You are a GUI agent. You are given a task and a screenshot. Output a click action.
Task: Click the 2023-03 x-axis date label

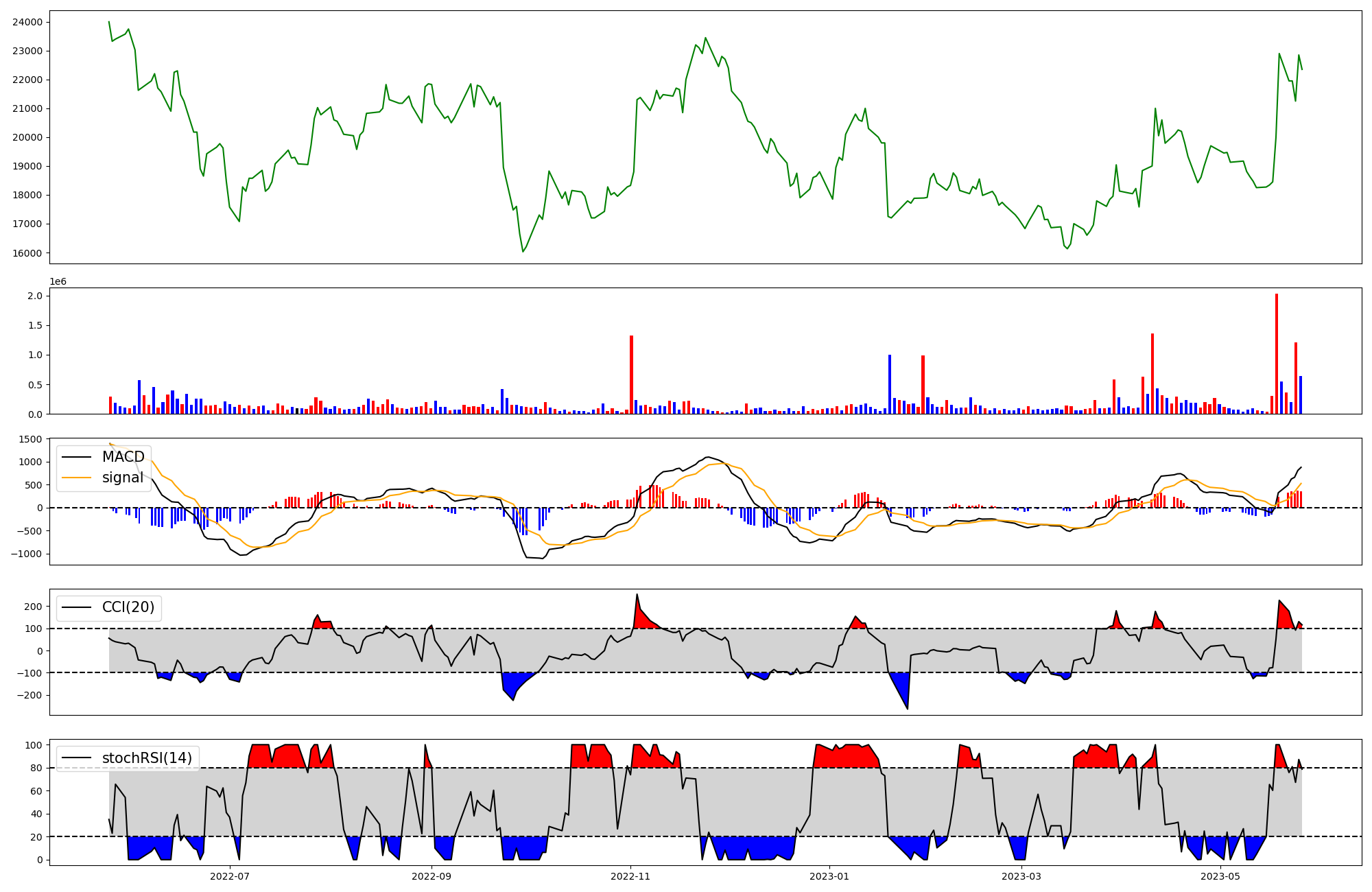pos(1021,876)
